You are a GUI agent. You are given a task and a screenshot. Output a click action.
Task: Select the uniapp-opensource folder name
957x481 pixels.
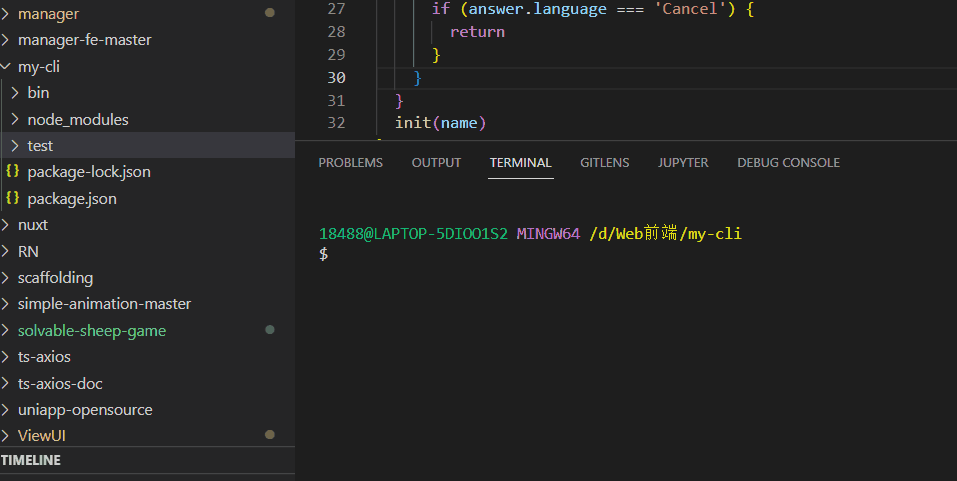tap(85, 410)
